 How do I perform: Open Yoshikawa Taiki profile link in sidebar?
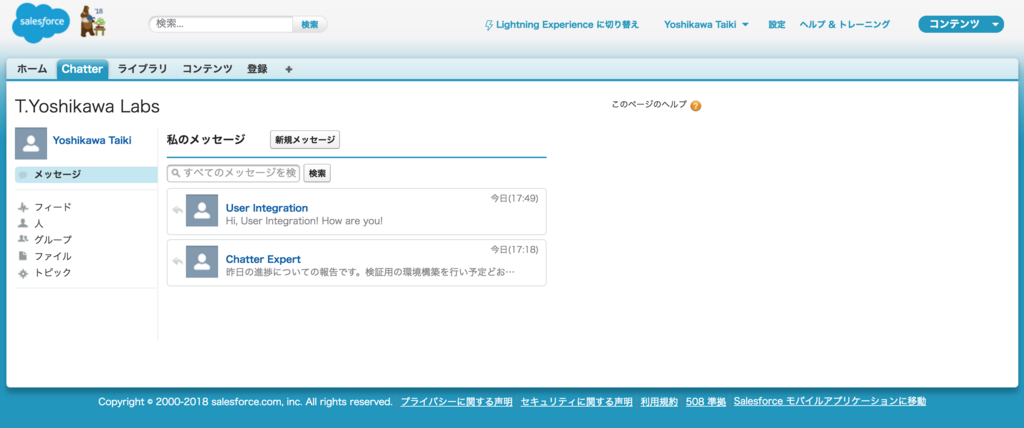coord(93,140)
